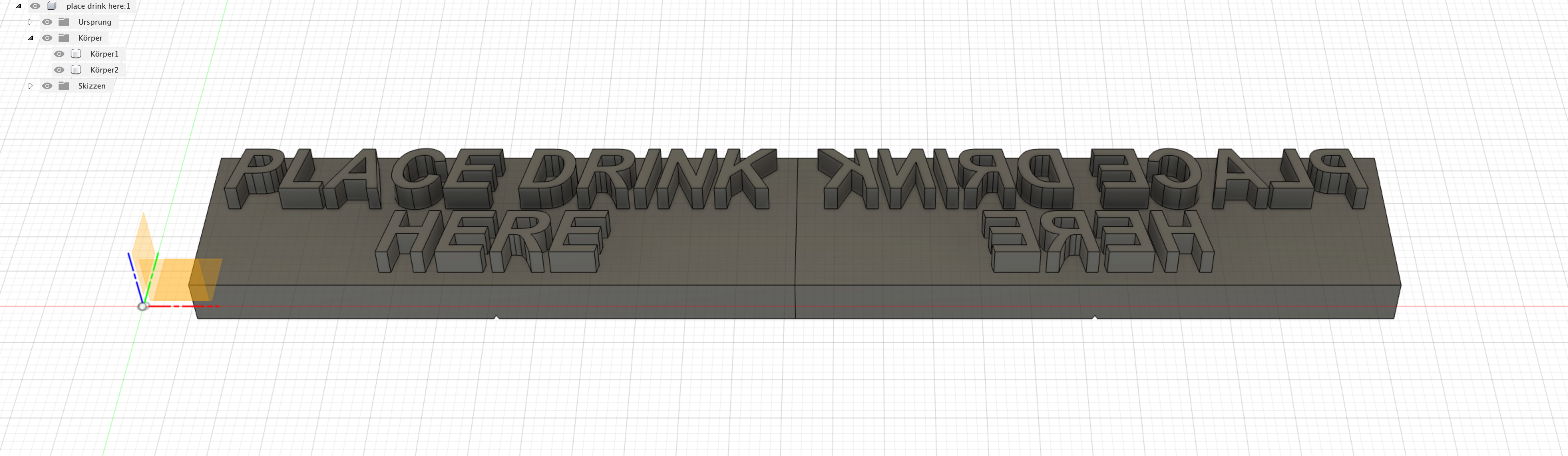Collapse the Körper folder tree node
The height and width of the screenshot is (456, 1568).
(x=30, y=38)
